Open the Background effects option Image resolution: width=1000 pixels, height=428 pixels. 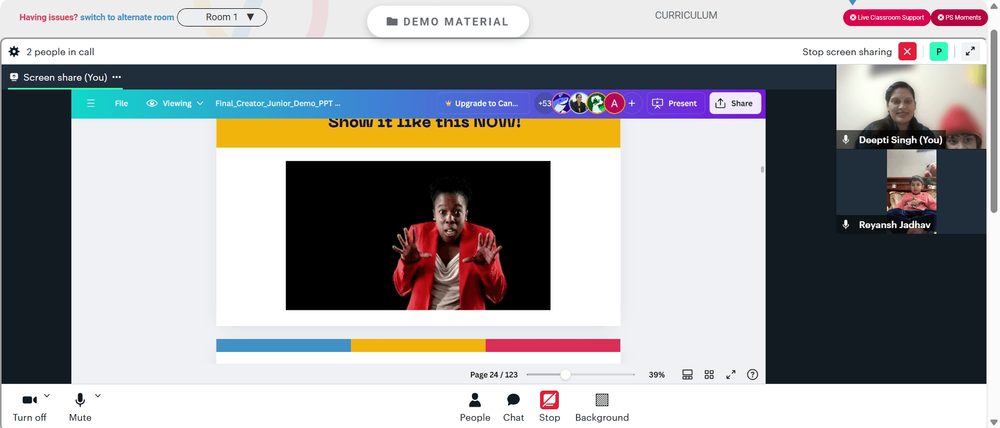[x=602, y=407]
